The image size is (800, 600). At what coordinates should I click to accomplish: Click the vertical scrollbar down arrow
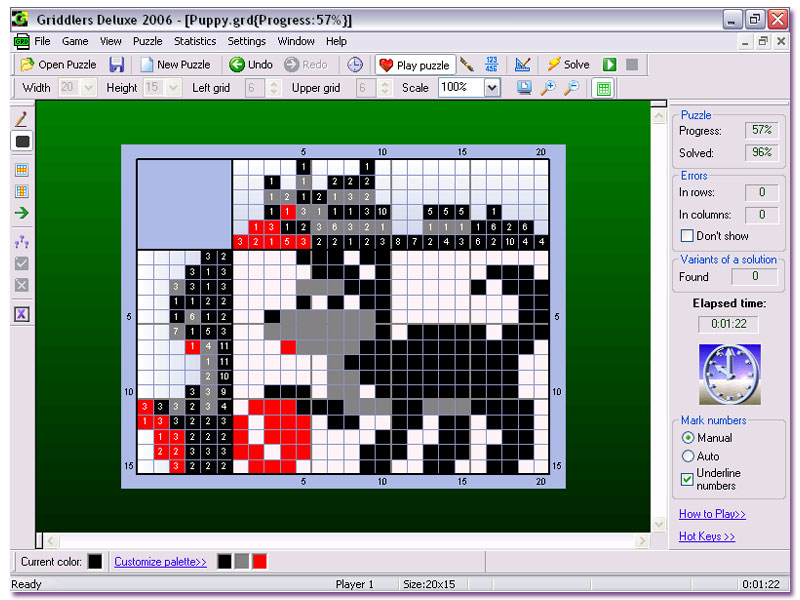[x=659, y=524]
